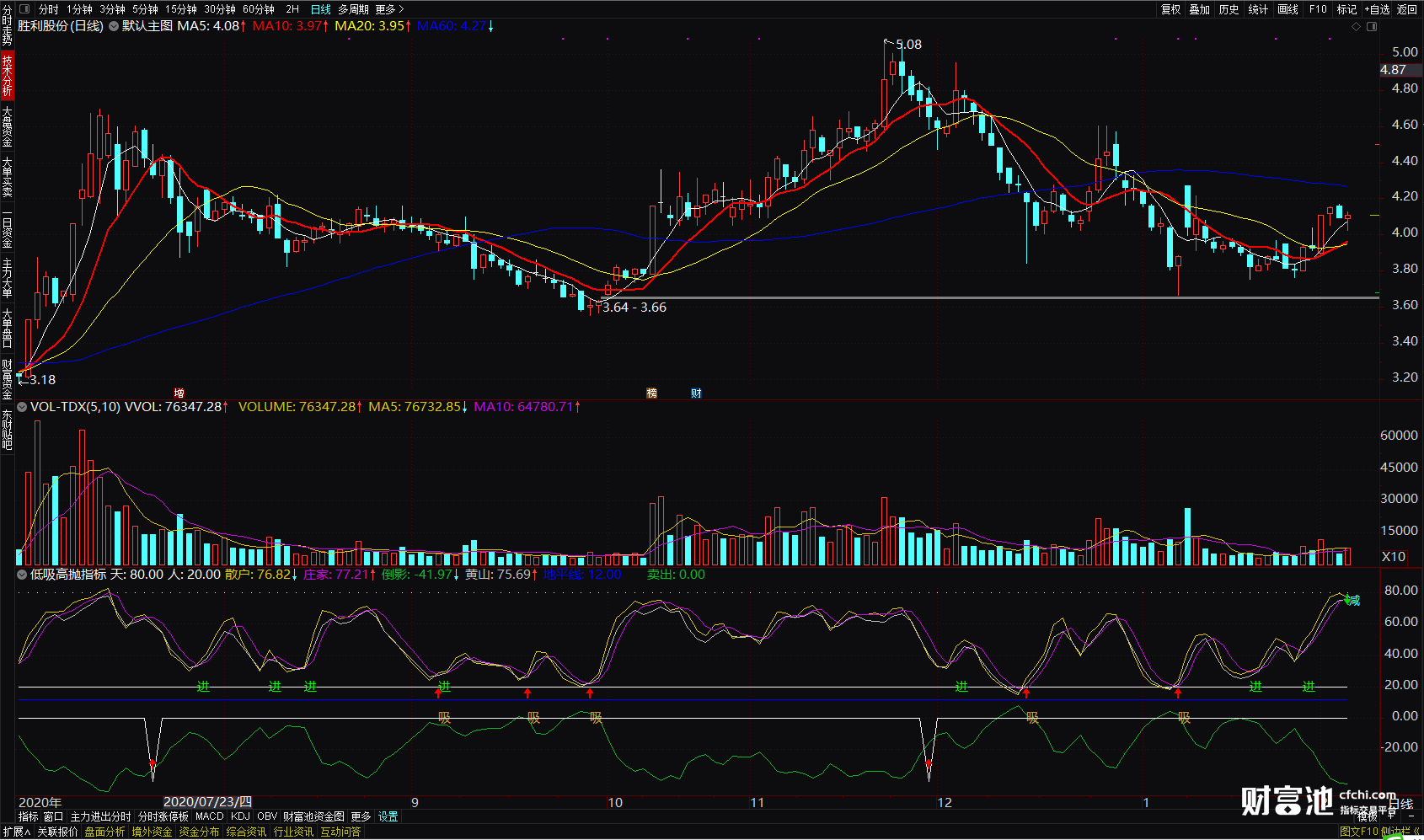Click the red arrow signal under October
Screen dimensions: 1424x840
pos(590,693)
